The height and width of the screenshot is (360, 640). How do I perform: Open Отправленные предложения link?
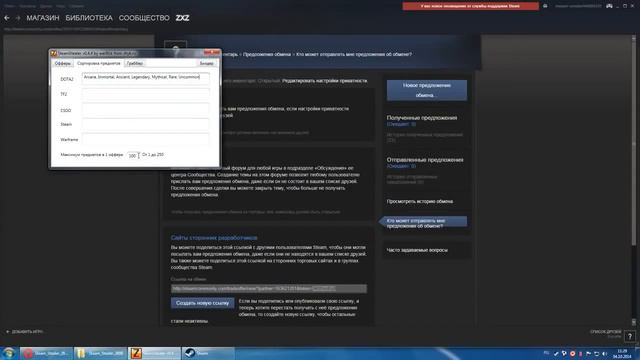tap(425, 160)
